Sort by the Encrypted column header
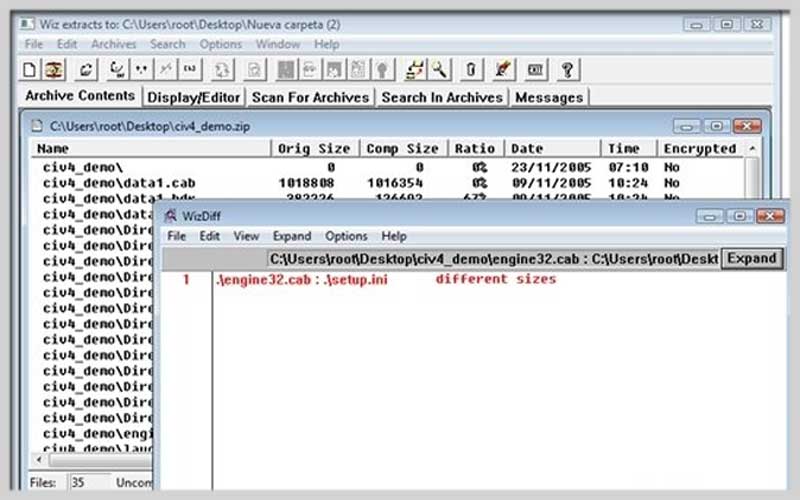The image size is (800, 500). click(x=700, y=148)
